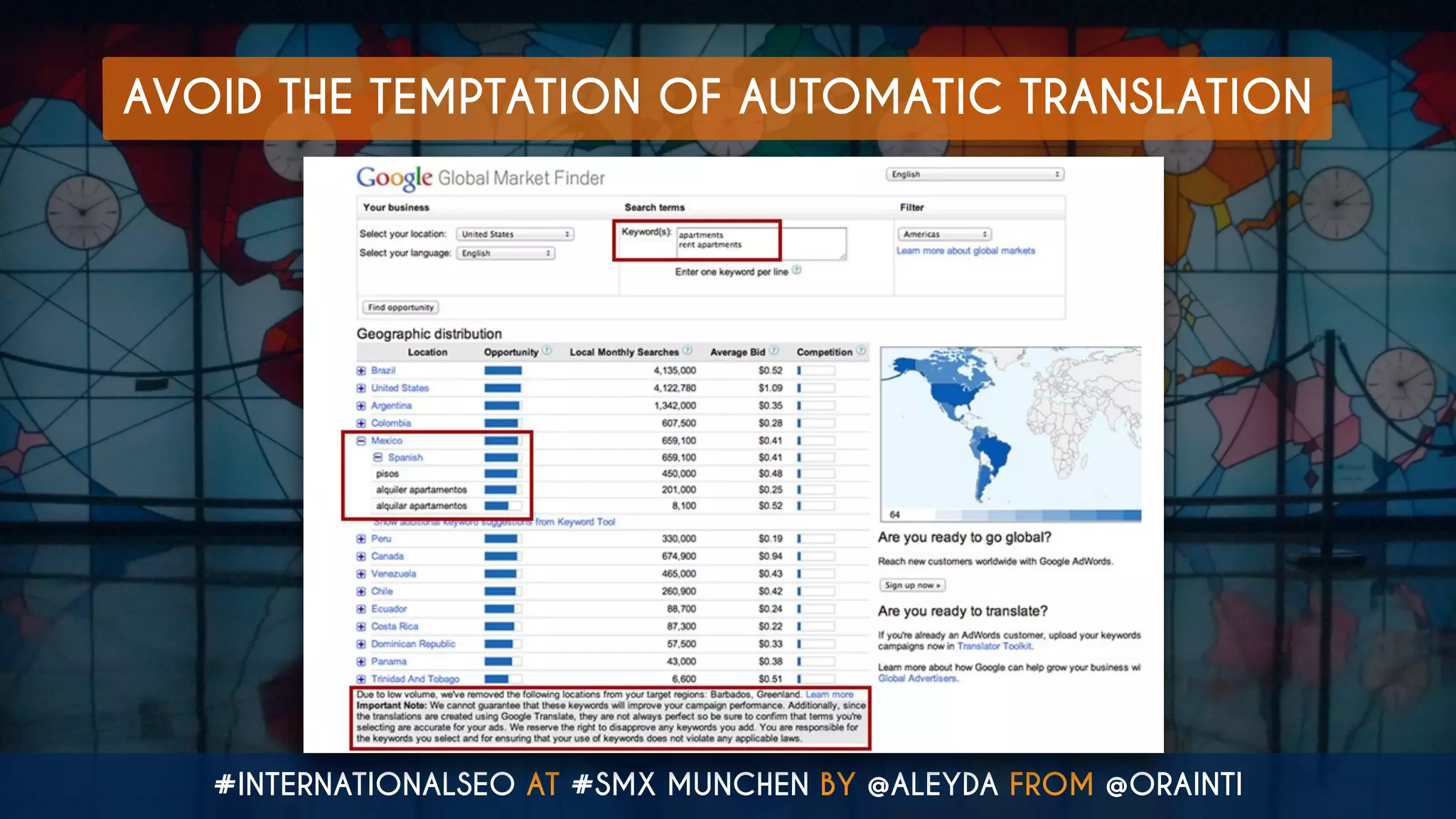The width and height of the screenshot is (1456, 819).
Task: Expand the Brazil row
Action: pyautogui.click(x=361, y=370)
